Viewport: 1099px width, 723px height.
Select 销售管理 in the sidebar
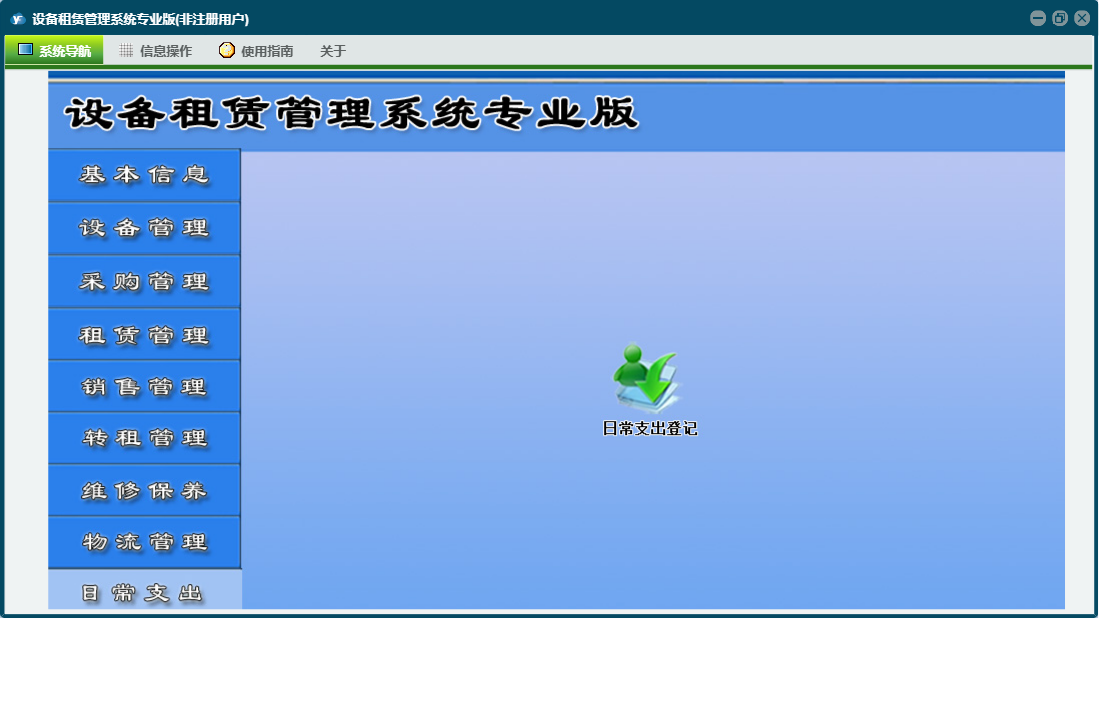tap(144, 386)
